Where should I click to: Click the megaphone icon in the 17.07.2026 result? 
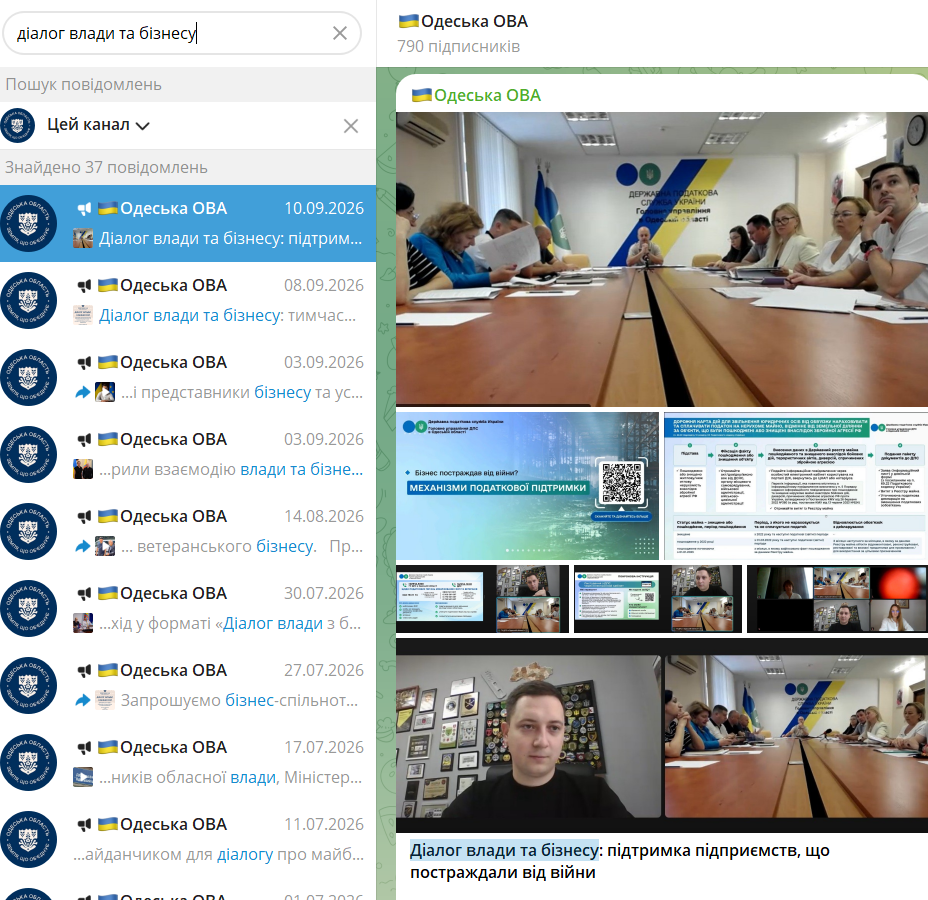(84, 747)
